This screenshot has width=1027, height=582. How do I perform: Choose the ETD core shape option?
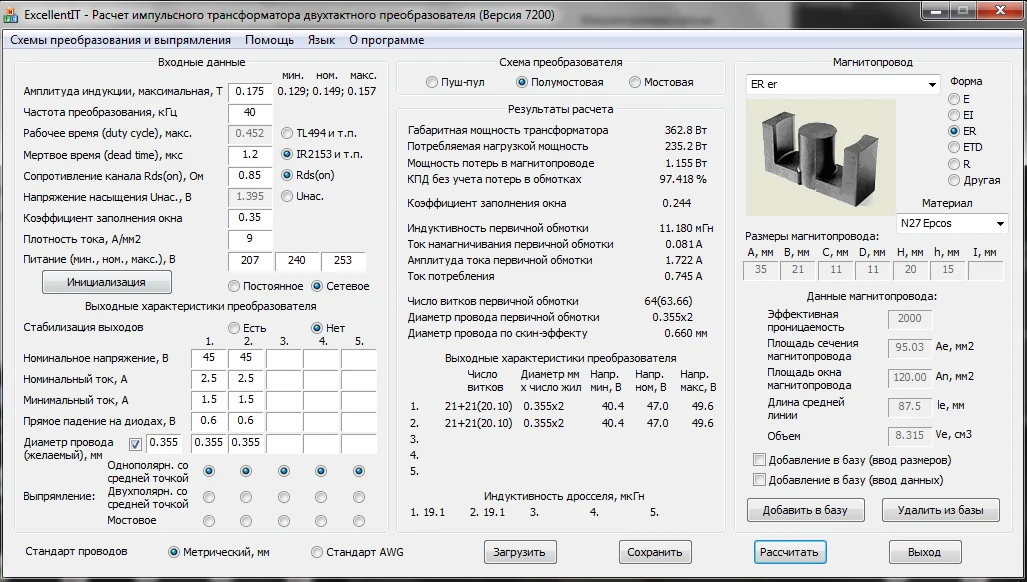[953, 148]
